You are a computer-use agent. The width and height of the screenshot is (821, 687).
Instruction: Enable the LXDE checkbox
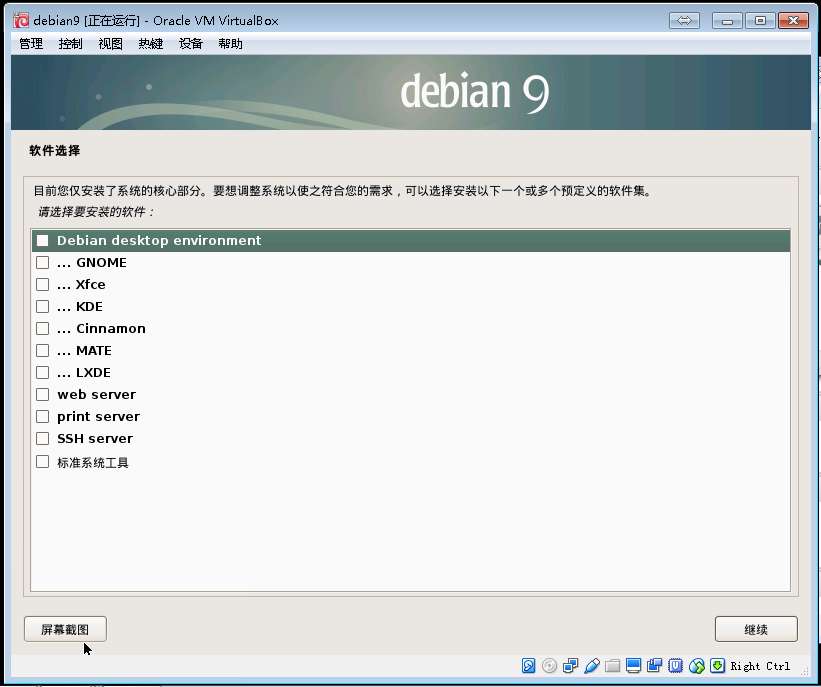42,372
